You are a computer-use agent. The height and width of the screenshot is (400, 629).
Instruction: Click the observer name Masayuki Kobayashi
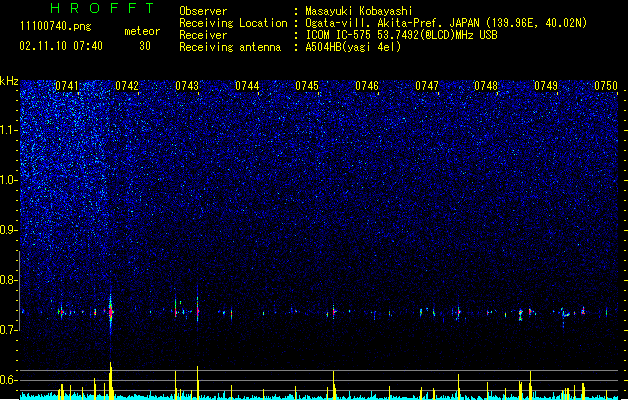(359, 11)
